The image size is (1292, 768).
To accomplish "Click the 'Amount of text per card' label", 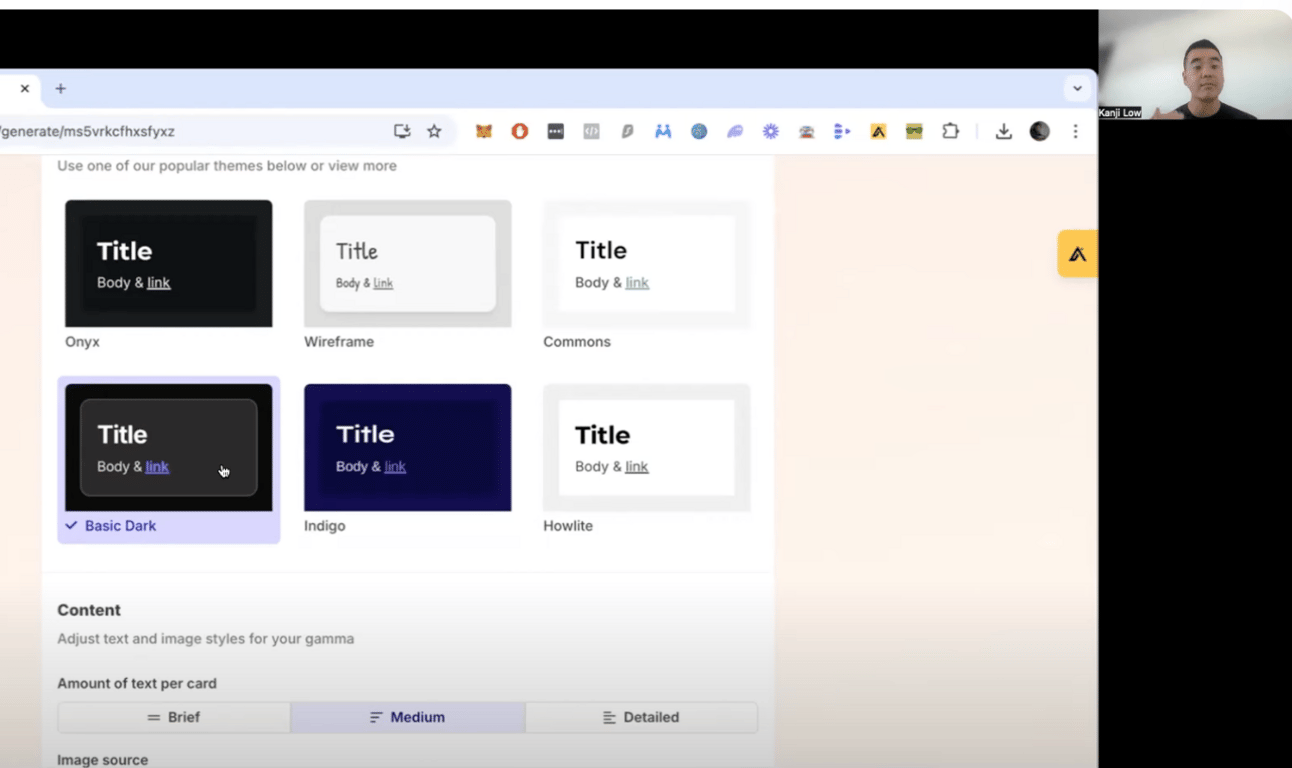I will tap(137, 684).
